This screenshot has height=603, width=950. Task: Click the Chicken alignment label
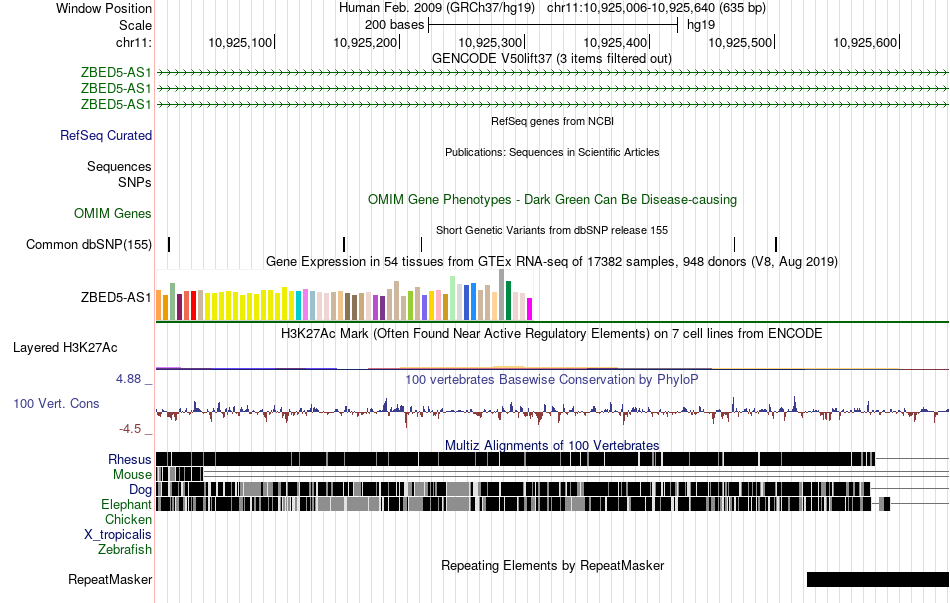tap(128, 519)
